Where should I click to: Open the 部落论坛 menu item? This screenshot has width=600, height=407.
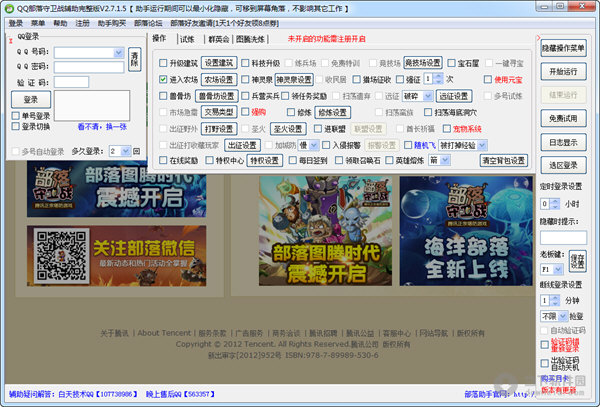click(148, 23)
